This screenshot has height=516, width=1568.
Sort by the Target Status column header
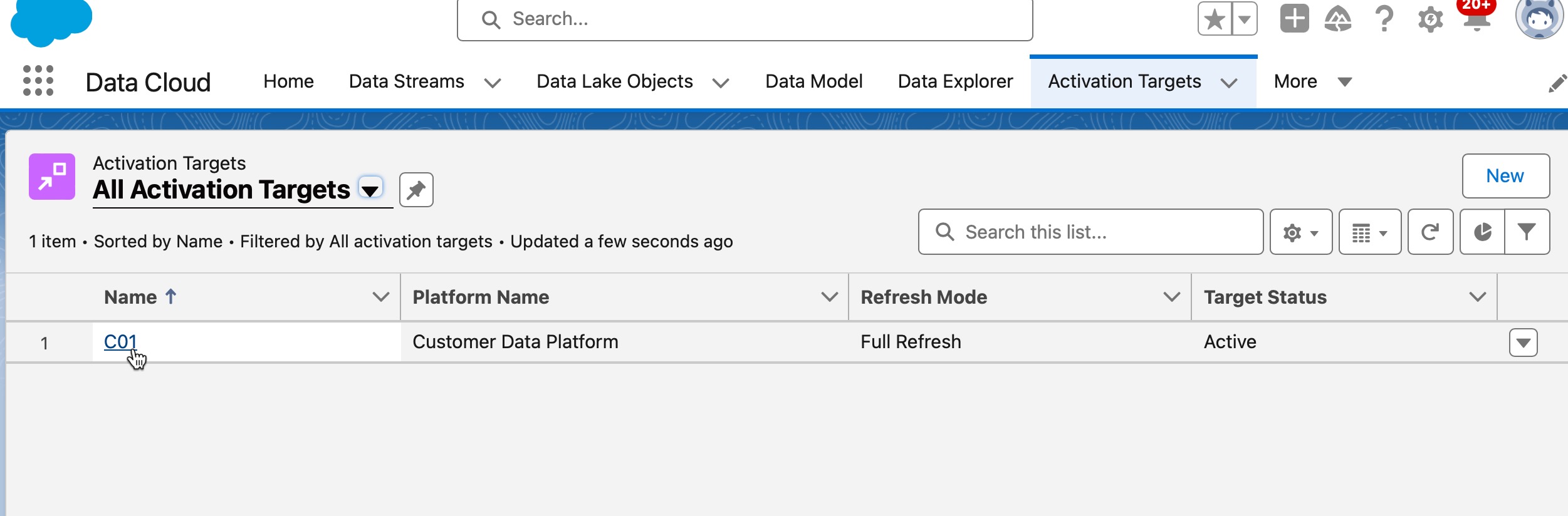coord(1265,297)
